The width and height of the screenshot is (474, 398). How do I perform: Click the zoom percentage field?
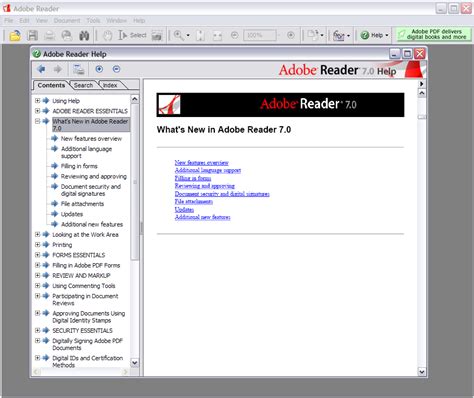pyautogui.click(x=260, y=35)
